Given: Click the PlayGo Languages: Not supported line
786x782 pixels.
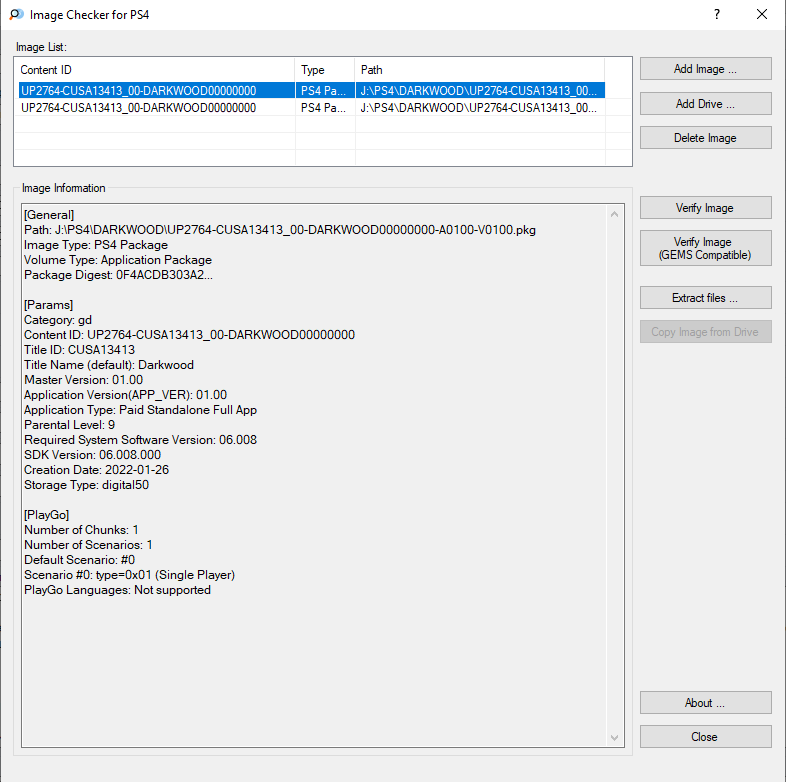Looking at the screenshot, I should (117, 590).
